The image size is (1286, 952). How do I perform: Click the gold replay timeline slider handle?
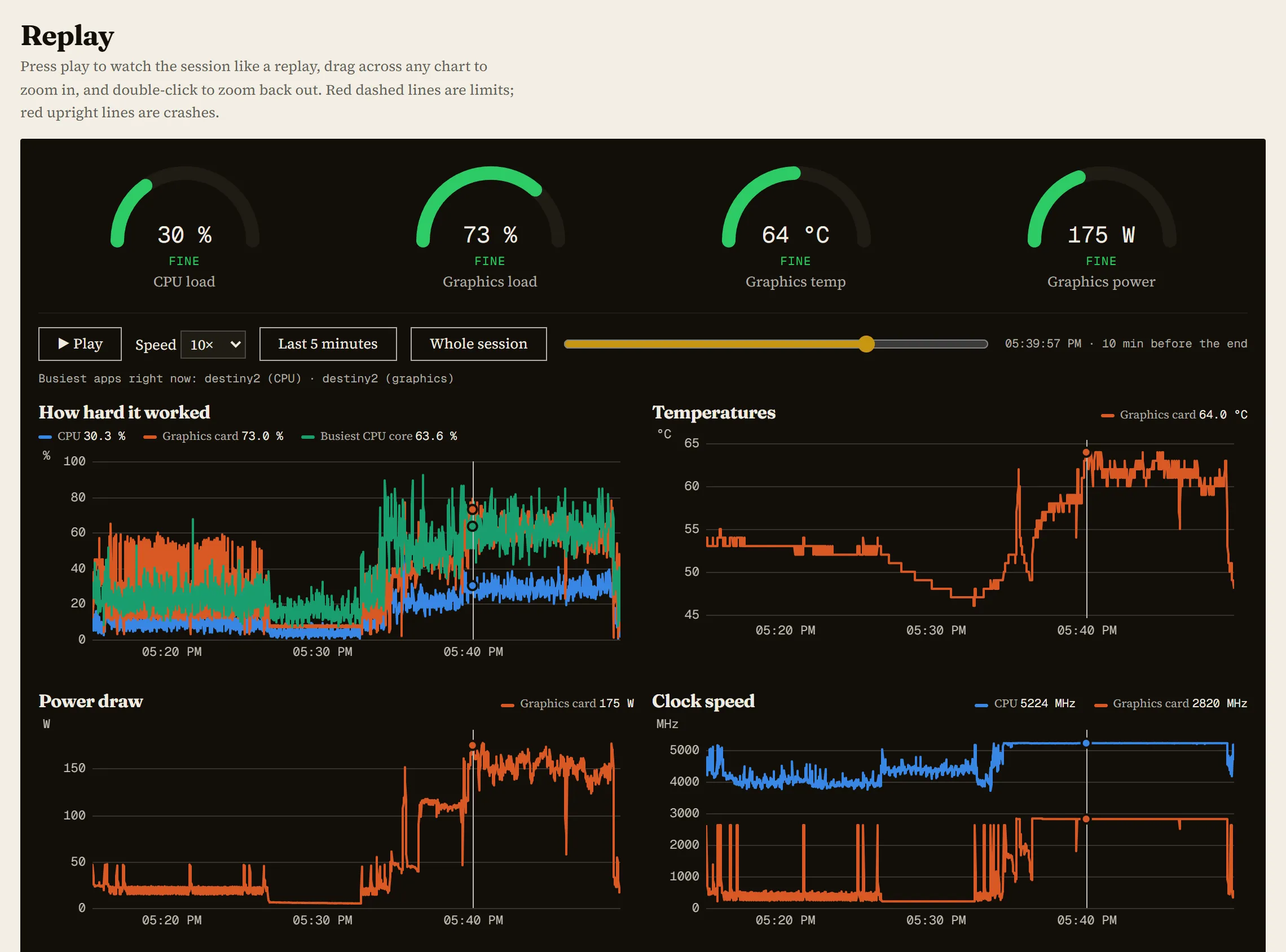[866, 344]
